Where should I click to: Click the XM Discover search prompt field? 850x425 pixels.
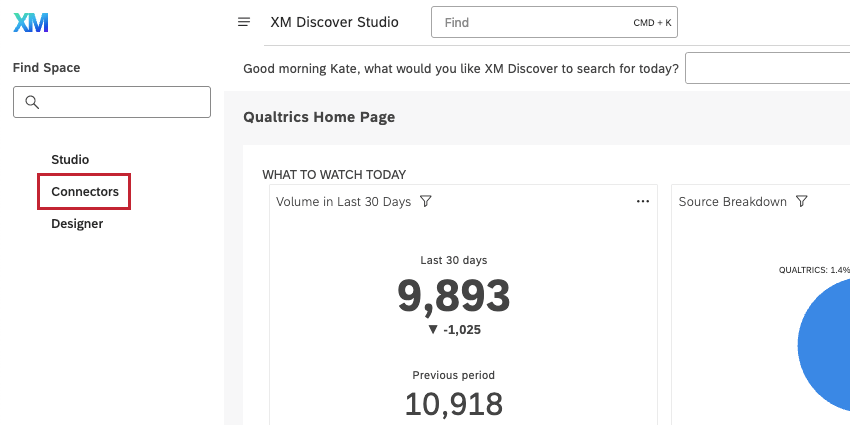click(x=768, y=68)
